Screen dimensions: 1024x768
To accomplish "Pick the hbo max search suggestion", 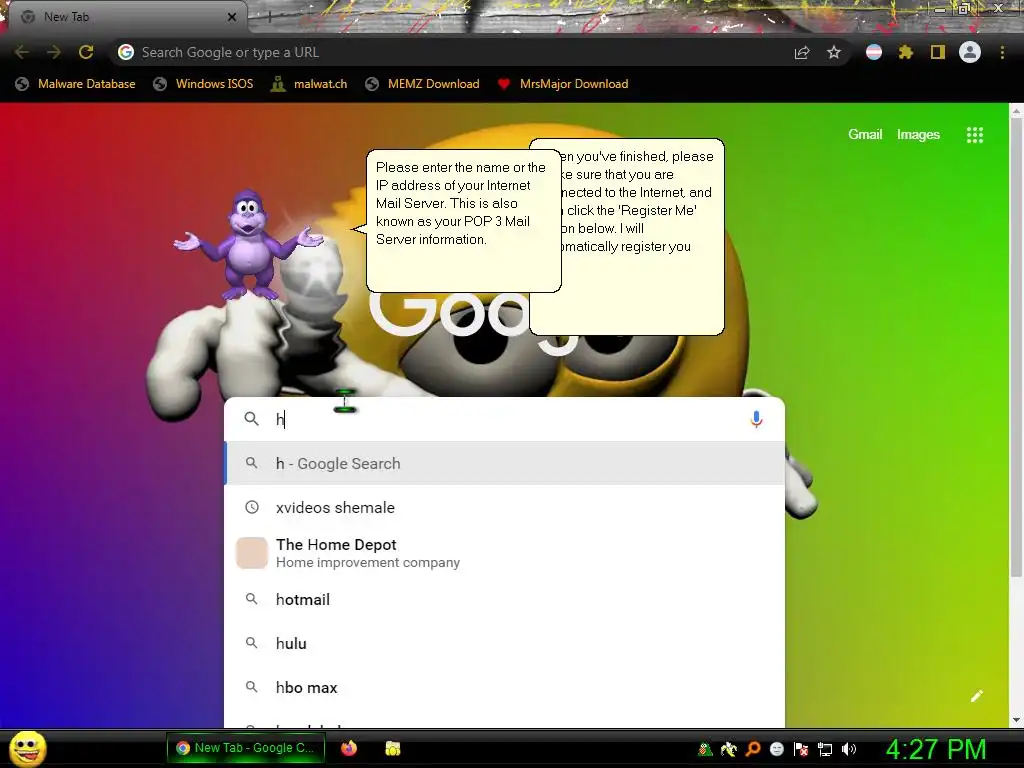I will [x=504, y=687].
